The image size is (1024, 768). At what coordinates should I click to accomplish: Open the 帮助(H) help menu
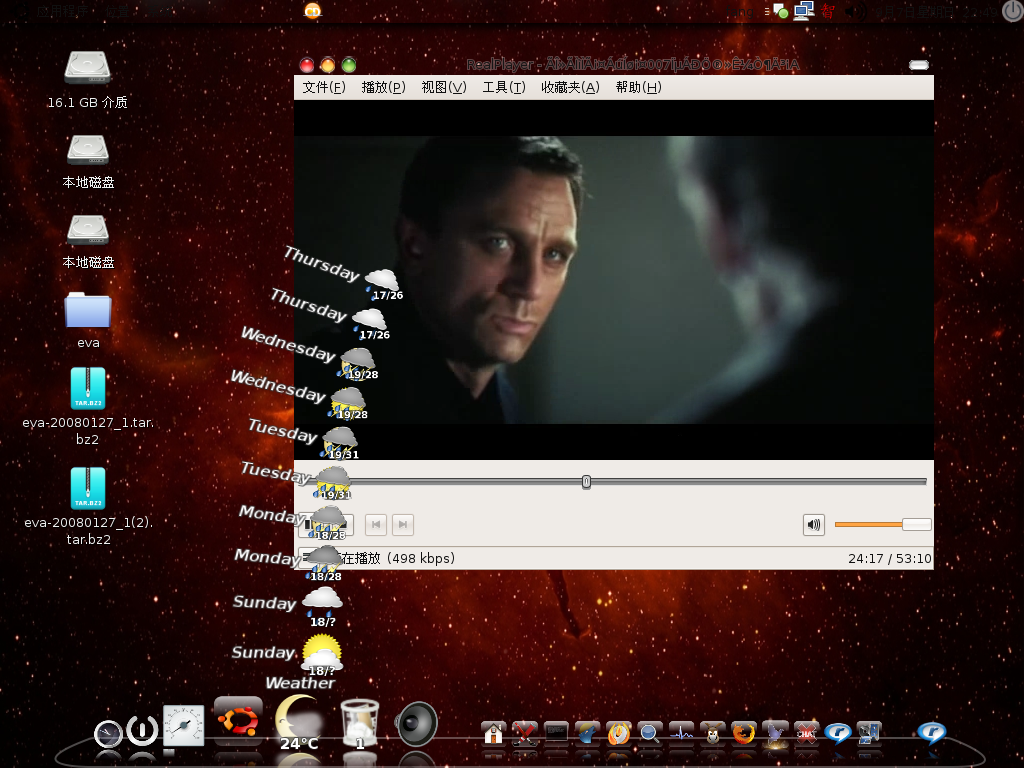coord(639,88)
